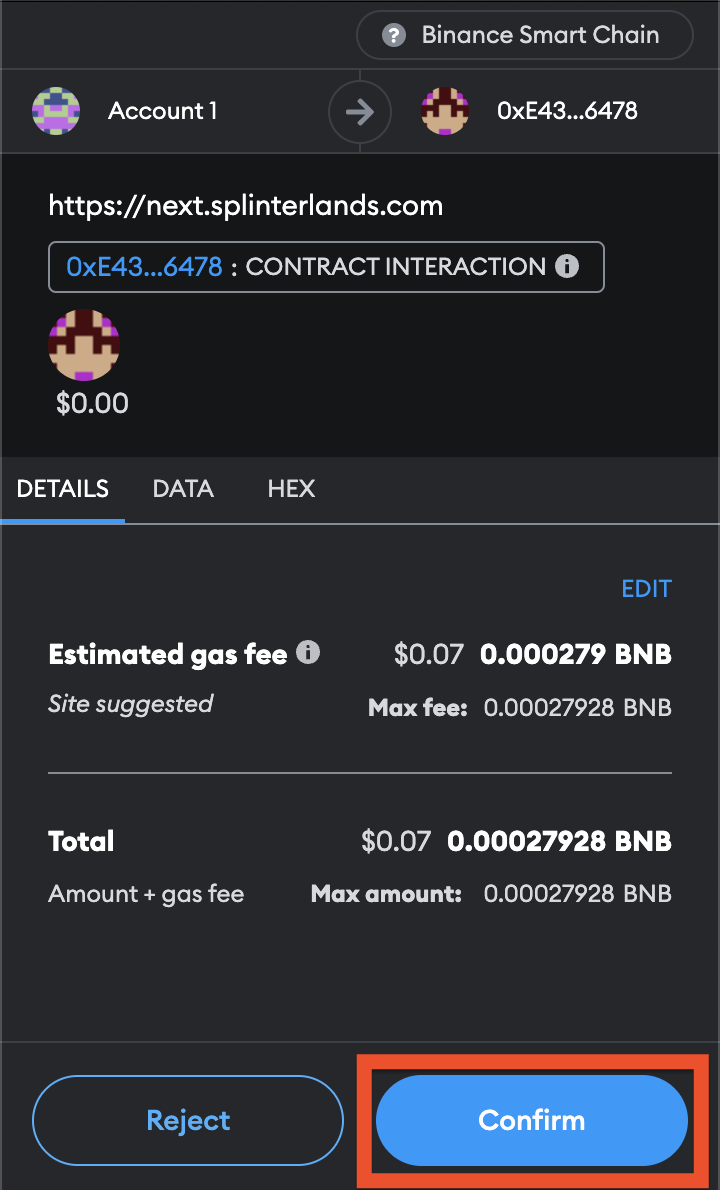Confirm the transaction
The height and width of the screenshot is (1190, 720).
tap(532, 1120)
